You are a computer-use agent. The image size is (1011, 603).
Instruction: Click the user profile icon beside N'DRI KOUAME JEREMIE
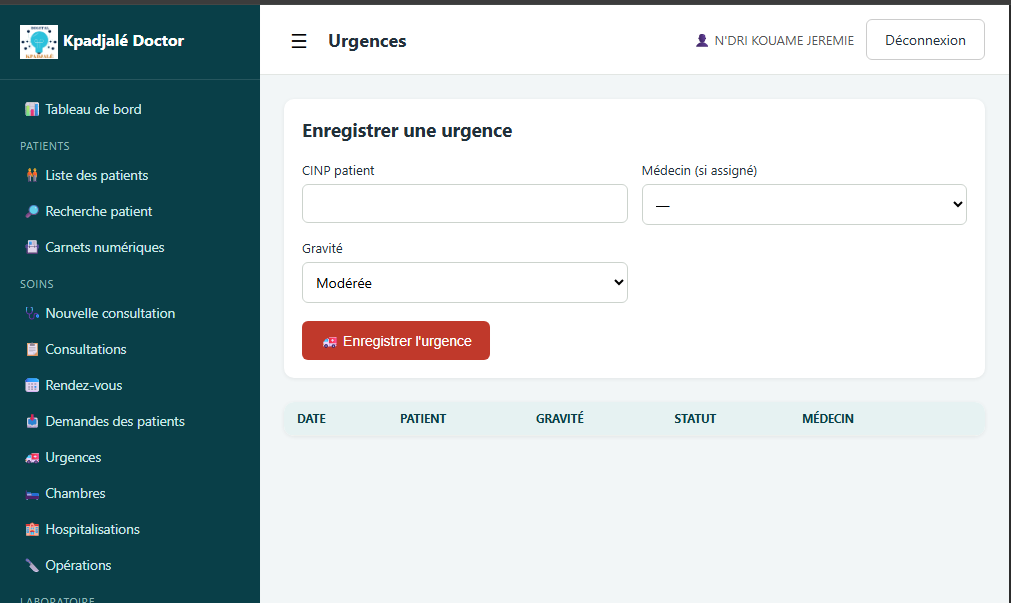point(702,41)
